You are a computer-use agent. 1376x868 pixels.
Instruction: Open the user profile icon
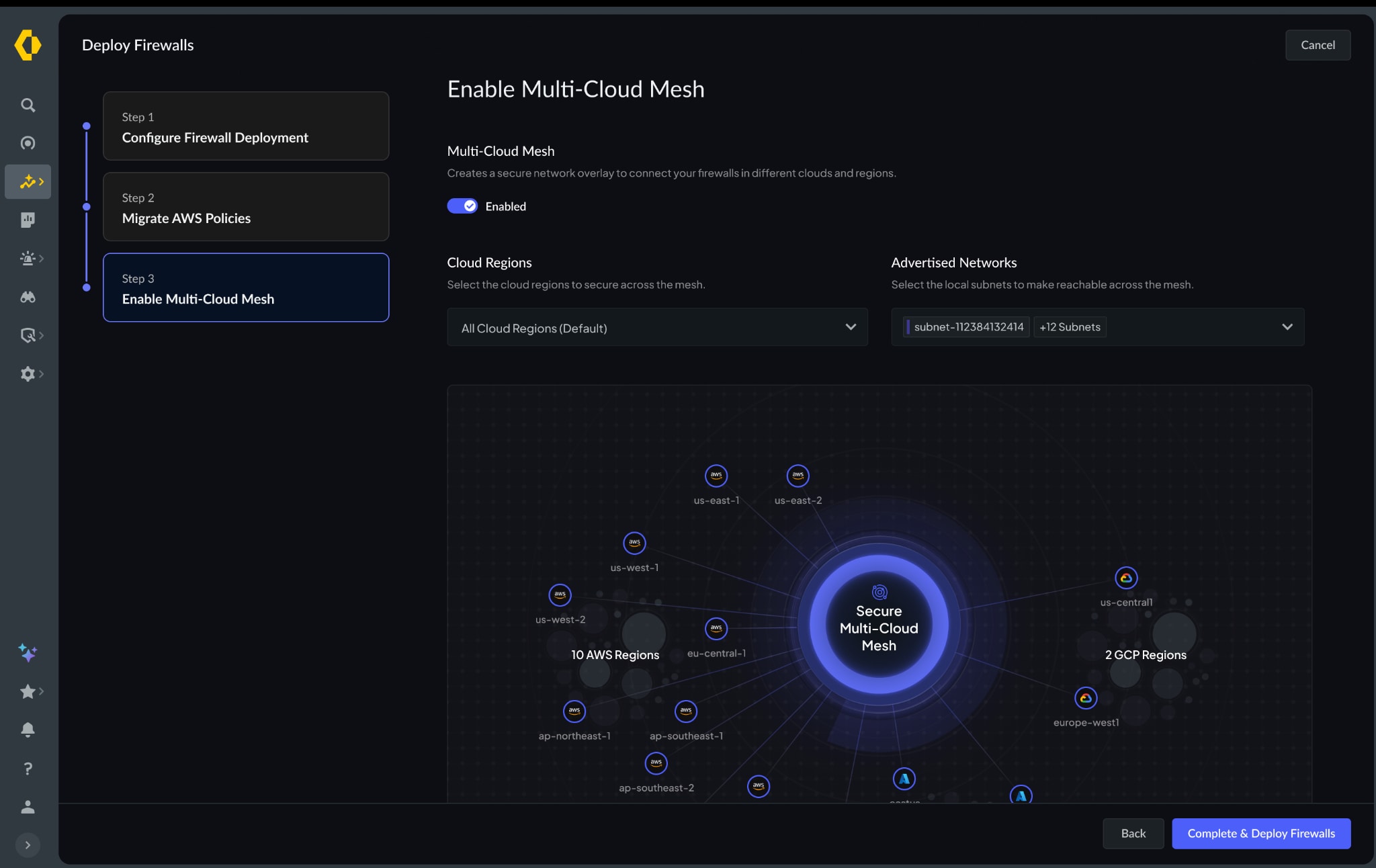pos(28,807)
